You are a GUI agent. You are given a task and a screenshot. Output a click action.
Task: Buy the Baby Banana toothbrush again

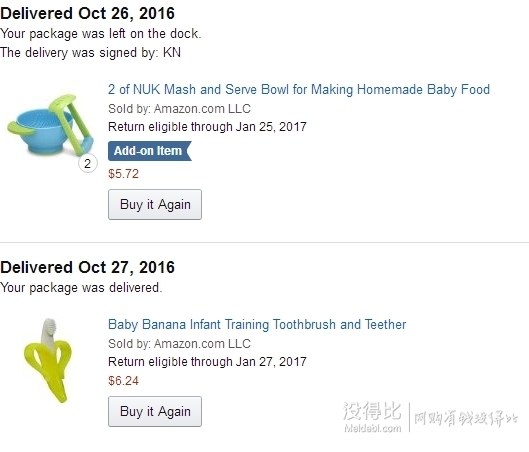[x=155, y=412]
